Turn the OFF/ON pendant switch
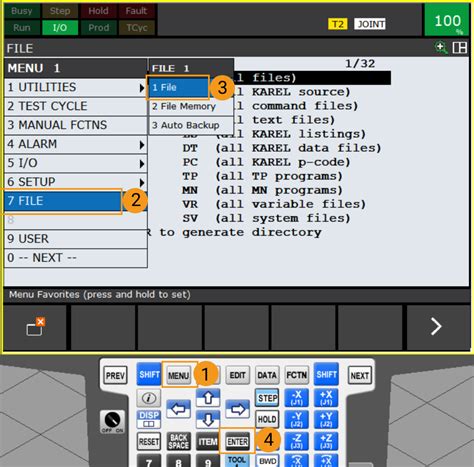The width and height of the screenshot is (474, 467). click(x=112, y=421)
